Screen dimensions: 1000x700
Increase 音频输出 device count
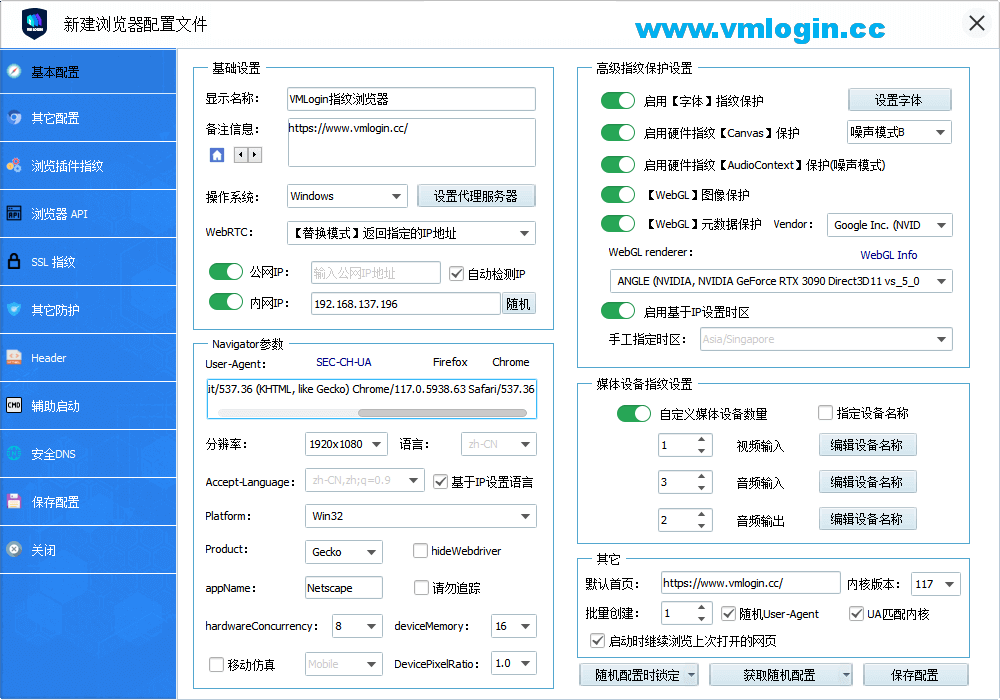[702, 514]
